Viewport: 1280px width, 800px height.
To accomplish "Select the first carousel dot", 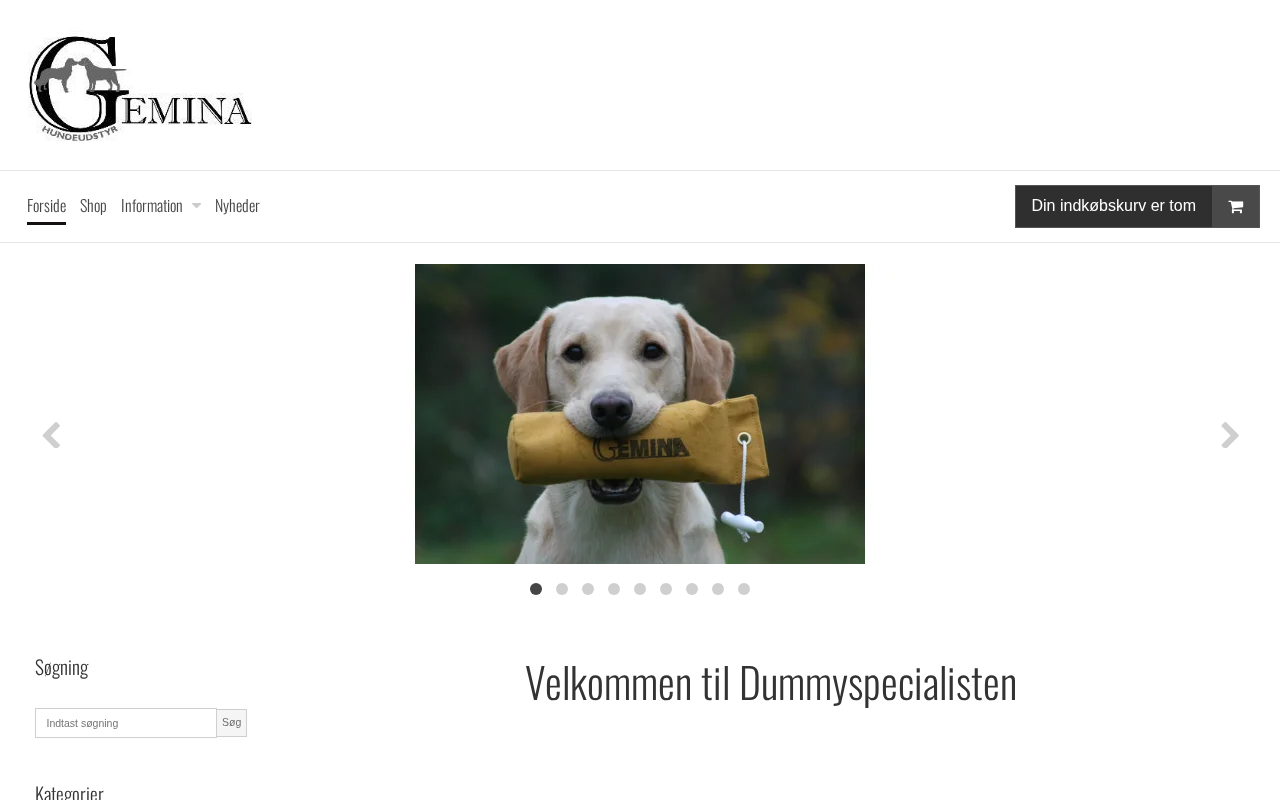I will pyautogui.click(x=536, y=589).
